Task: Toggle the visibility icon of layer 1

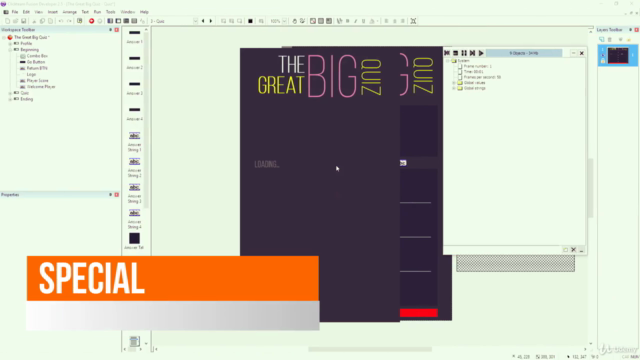Action: [x=603, y=55]
